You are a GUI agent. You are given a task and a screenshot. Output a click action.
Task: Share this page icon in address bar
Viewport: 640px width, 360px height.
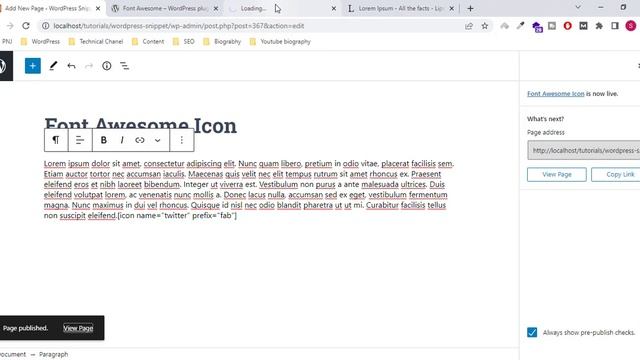point(469,26)
